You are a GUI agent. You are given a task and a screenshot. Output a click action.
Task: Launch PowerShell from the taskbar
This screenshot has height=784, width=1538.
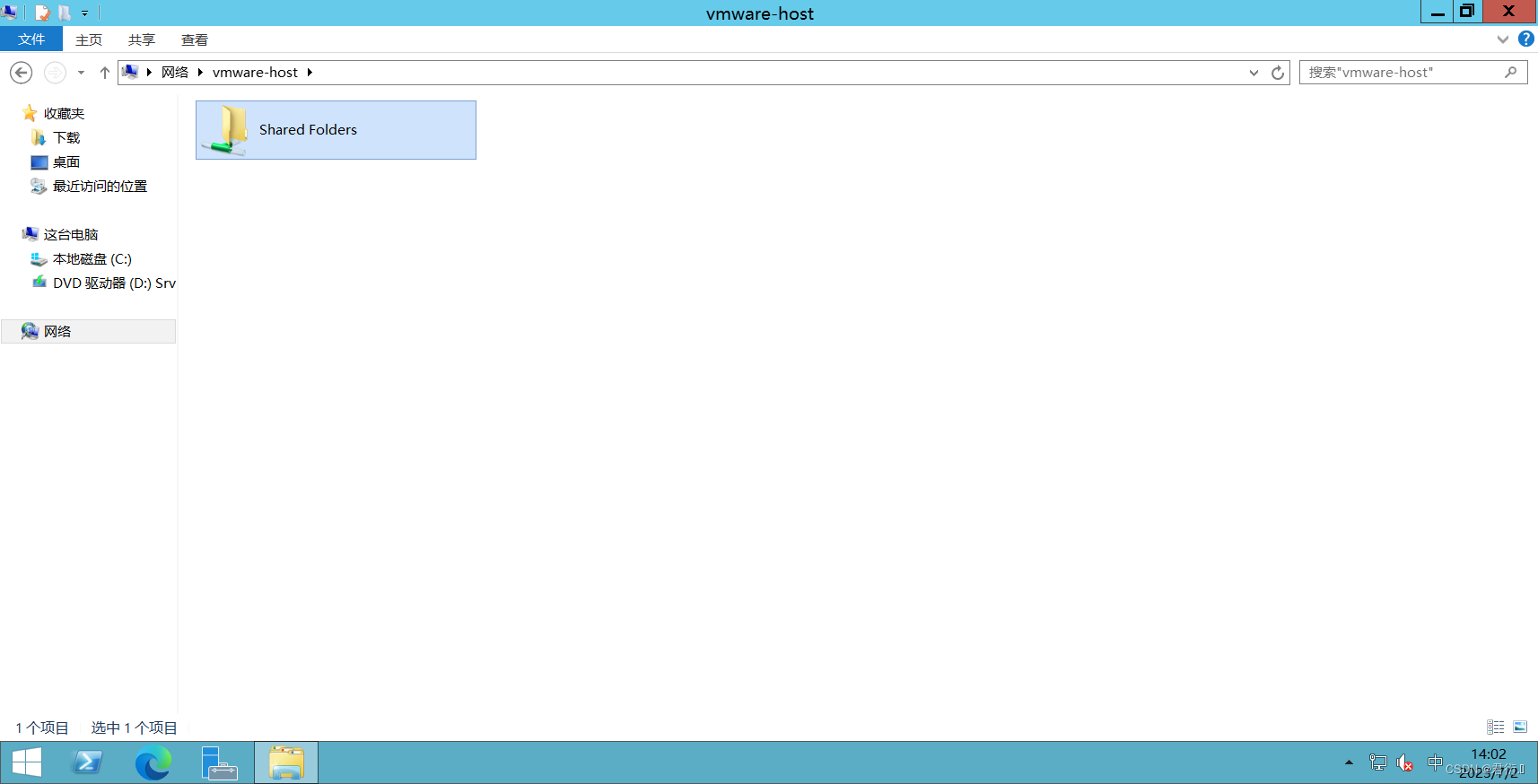click(87, 762)
